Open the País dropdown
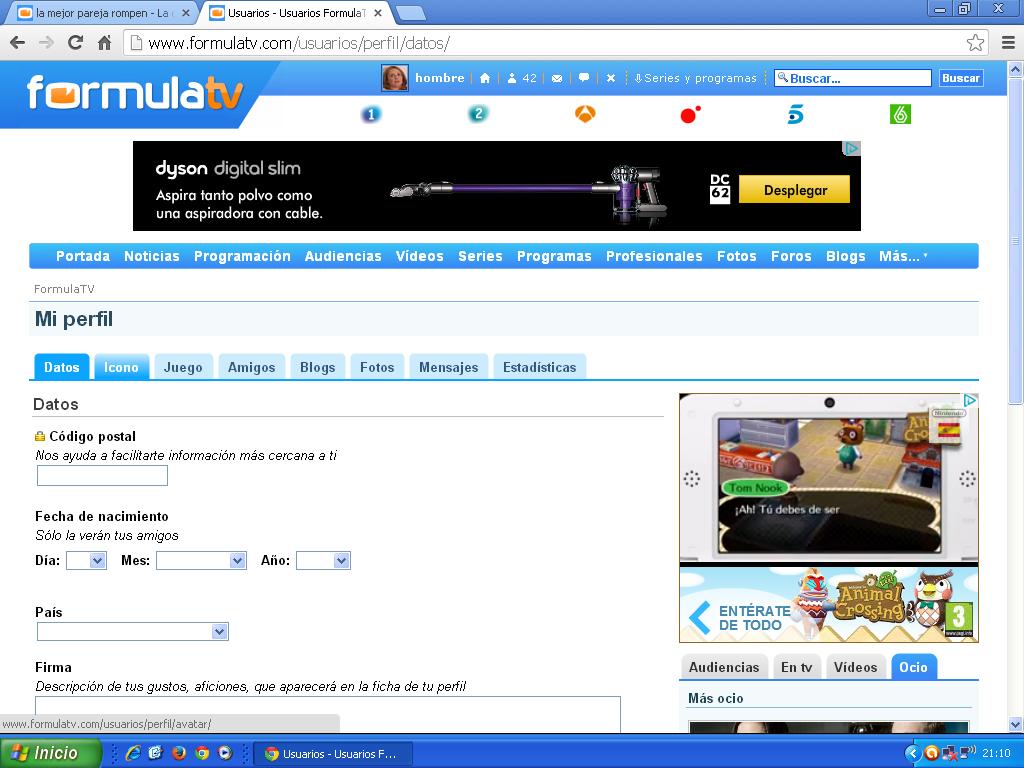This screenshot has height=768, width=1024. click(133, 632)
